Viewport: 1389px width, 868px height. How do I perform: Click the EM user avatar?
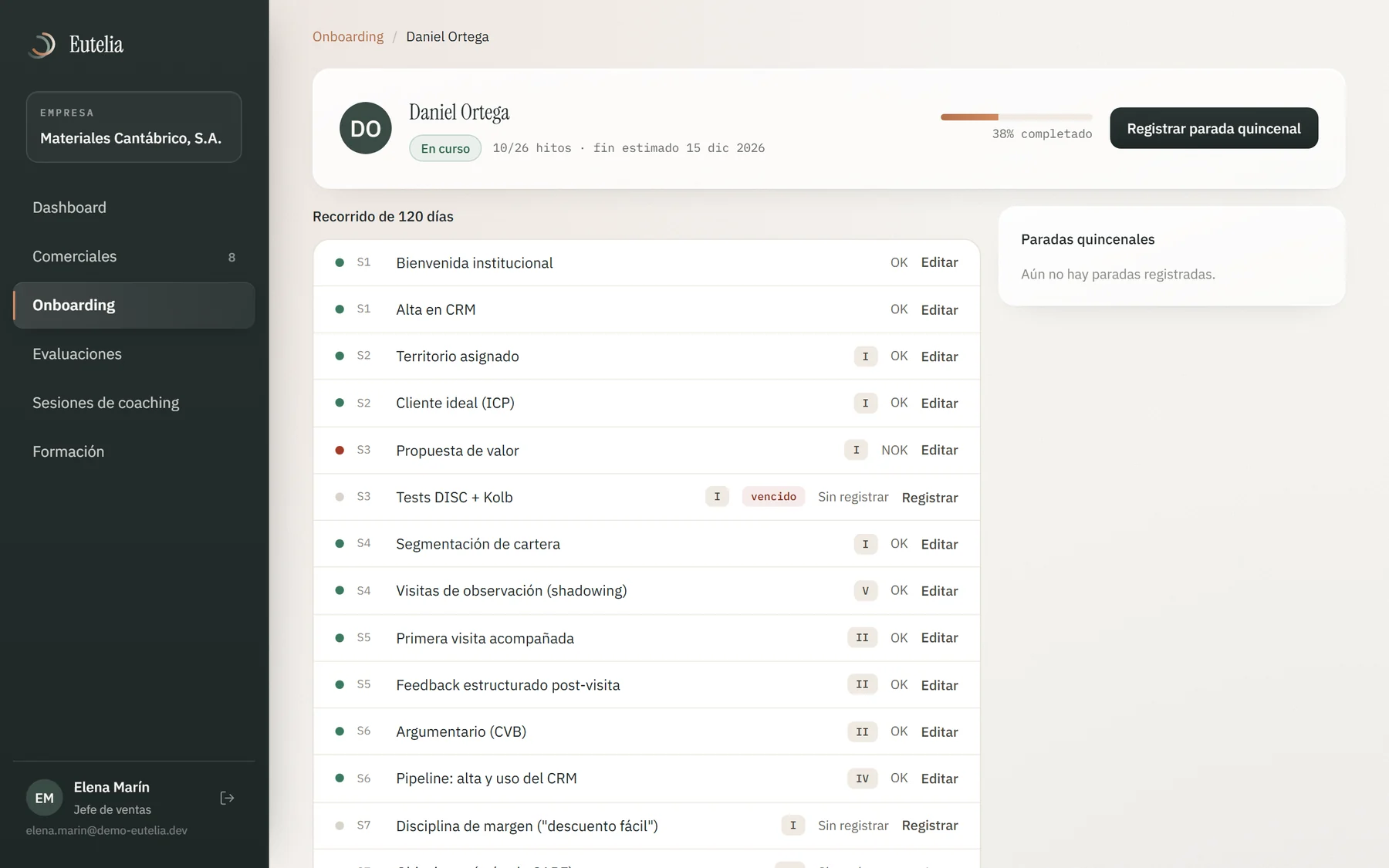tap(45, 798)
